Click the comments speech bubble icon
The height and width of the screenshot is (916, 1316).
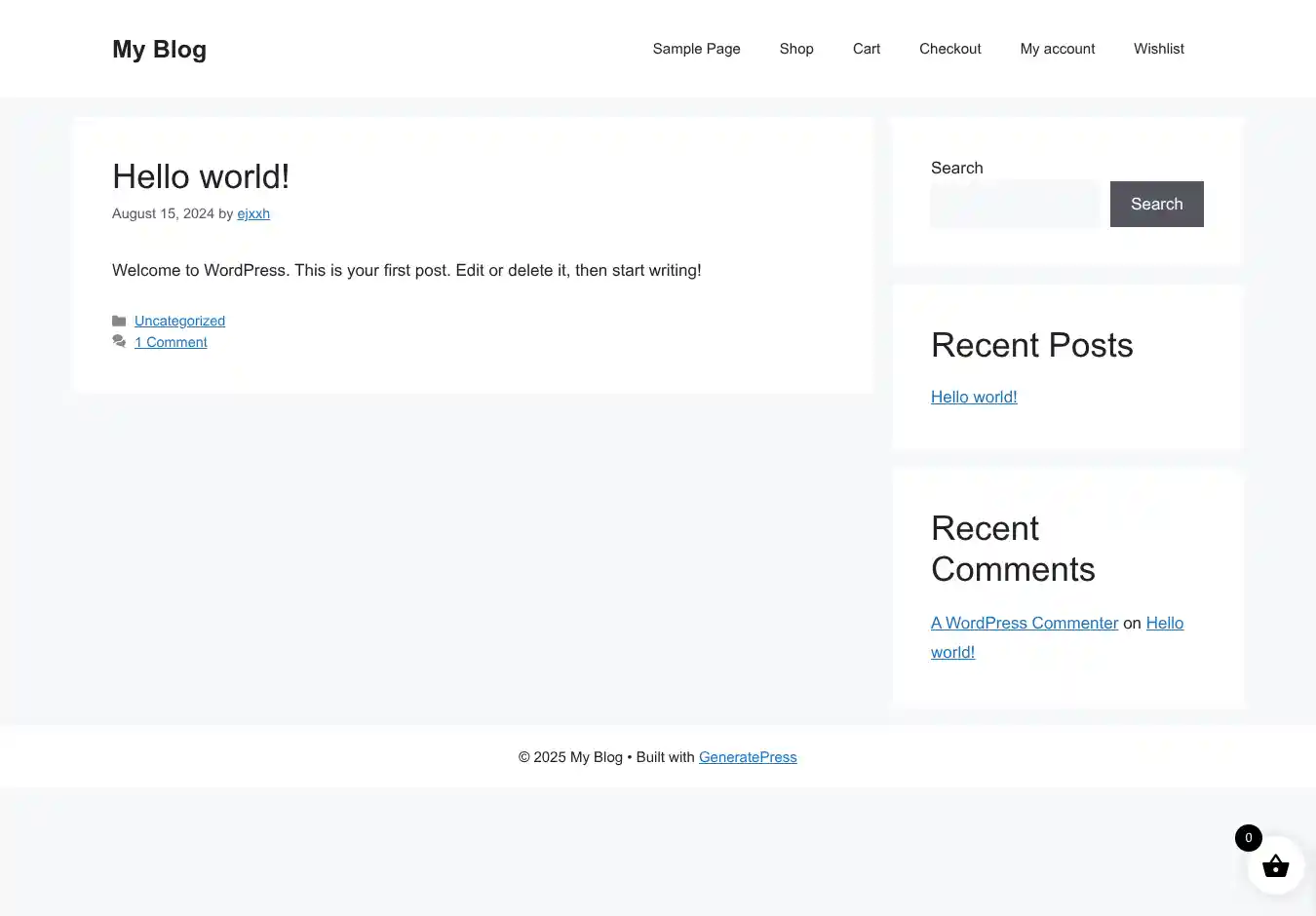(119, 342)
